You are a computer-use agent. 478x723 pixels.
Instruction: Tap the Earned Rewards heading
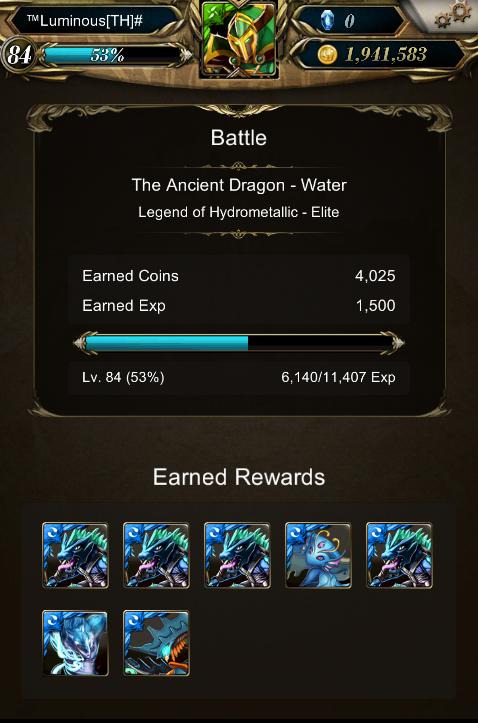(x=239, y=477)
